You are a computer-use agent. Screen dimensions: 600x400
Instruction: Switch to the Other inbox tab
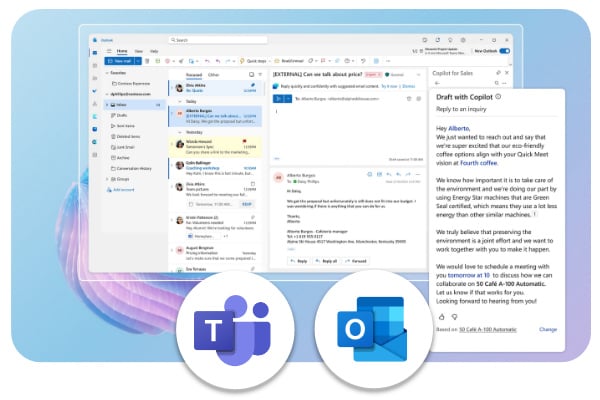(214, 75)
